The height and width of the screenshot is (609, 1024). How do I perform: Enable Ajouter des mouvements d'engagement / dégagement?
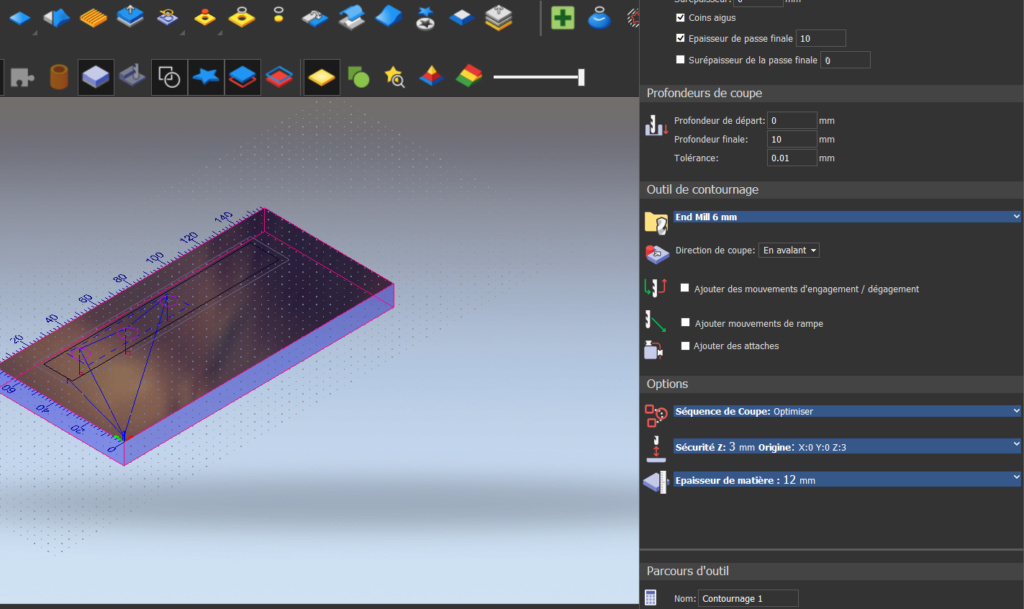684,288
